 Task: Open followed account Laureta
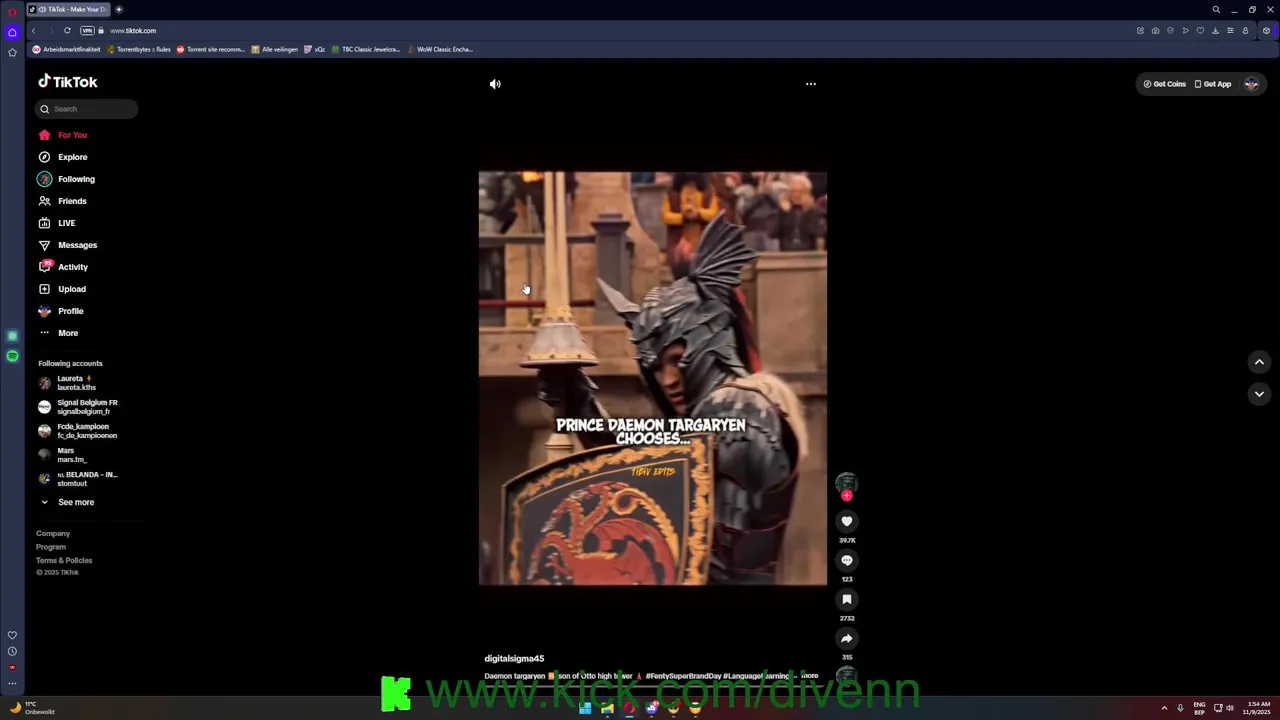(68, 383)
